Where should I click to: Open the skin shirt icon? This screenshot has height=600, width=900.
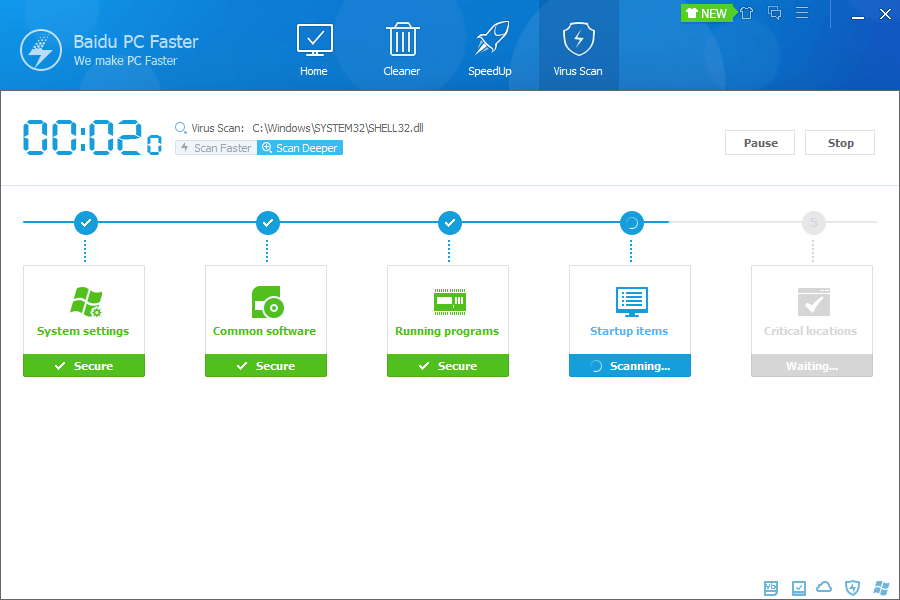(x=746, y=13)
